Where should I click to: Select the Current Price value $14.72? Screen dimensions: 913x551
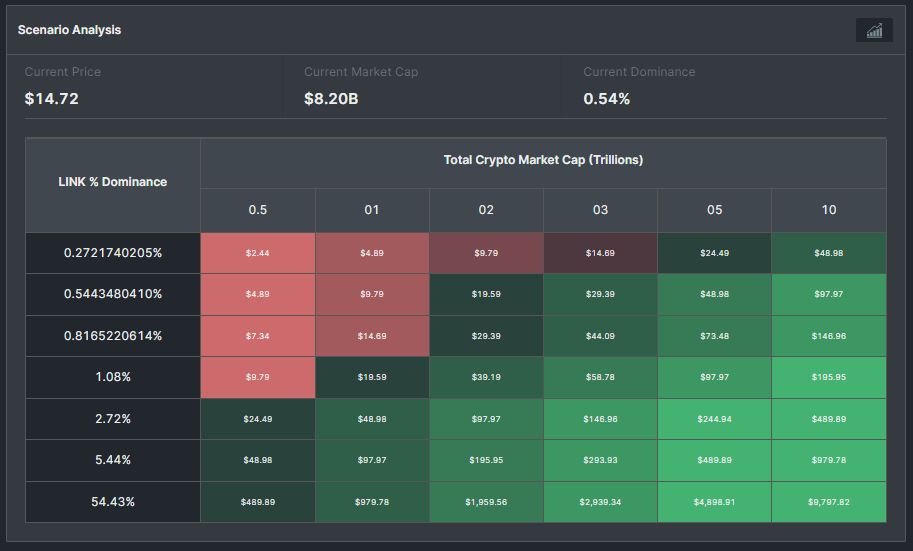tap(51, 98)
